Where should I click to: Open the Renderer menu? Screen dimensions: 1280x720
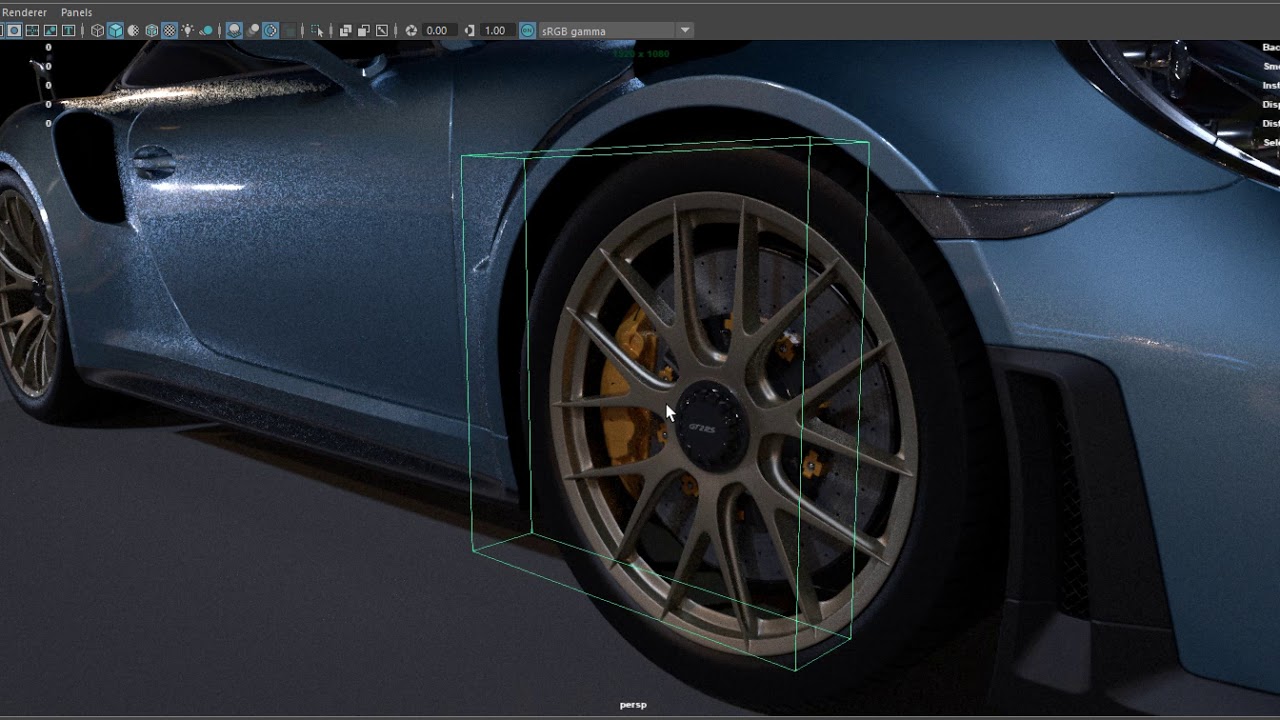tap(24, 12)
